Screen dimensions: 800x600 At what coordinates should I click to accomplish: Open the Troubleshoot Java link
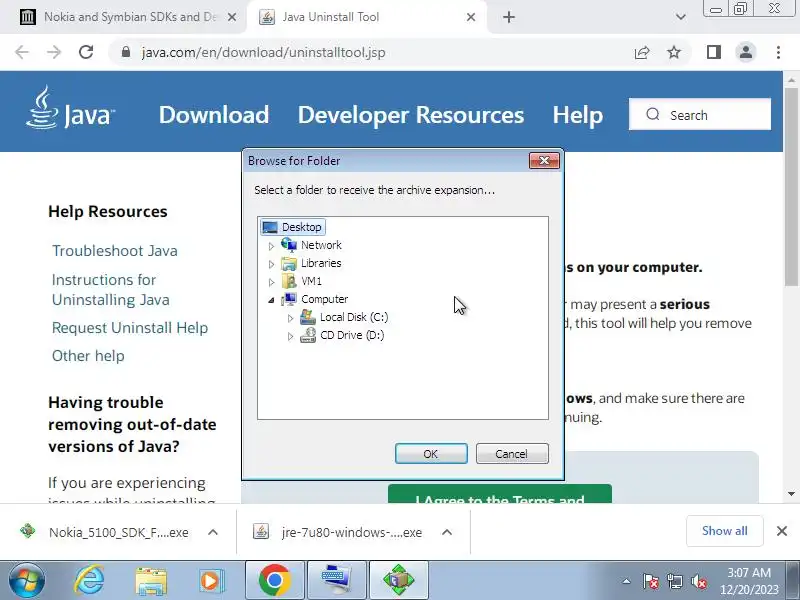click(115, 251)
